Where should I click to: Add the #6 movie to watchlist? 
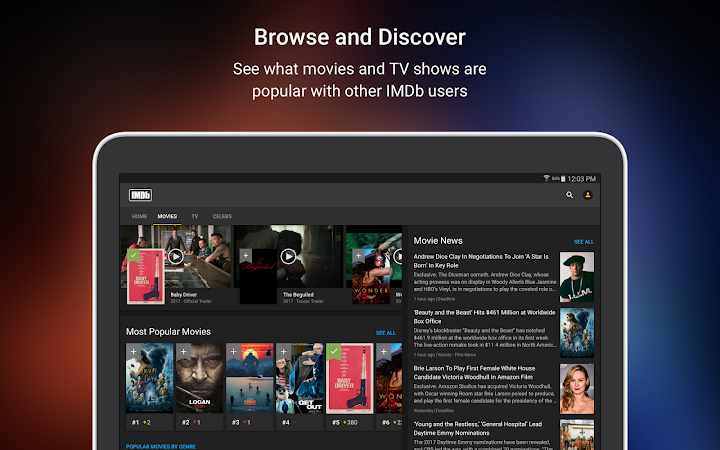point(383,351)
